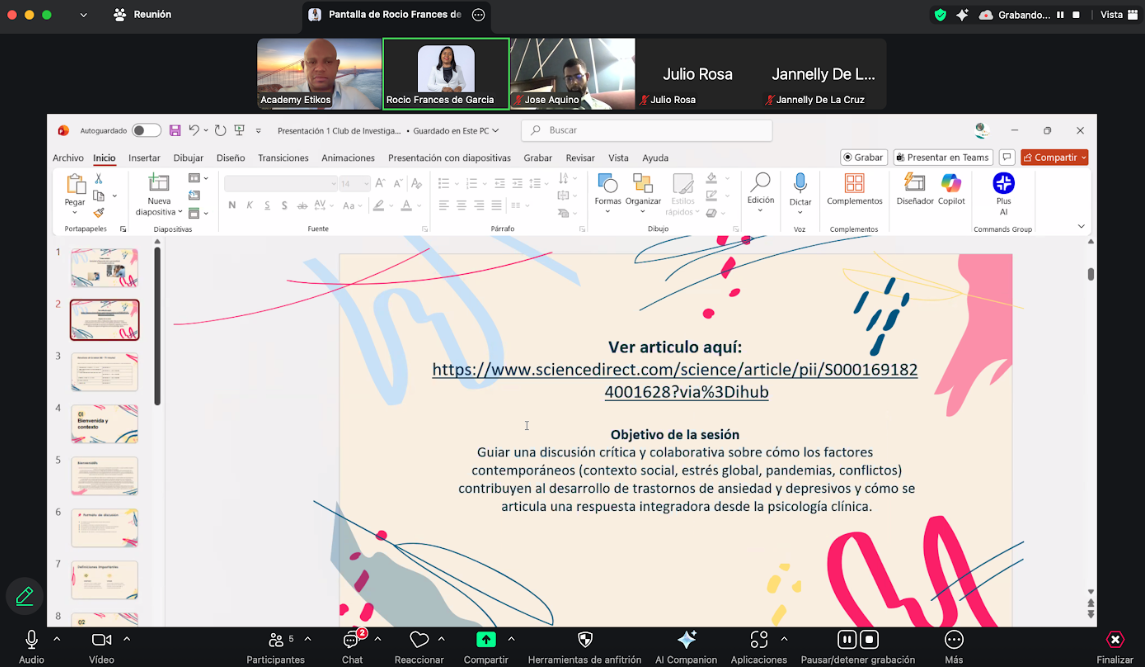
Task: Expand the audio options chevron
Action: click(x=57, y=639)
